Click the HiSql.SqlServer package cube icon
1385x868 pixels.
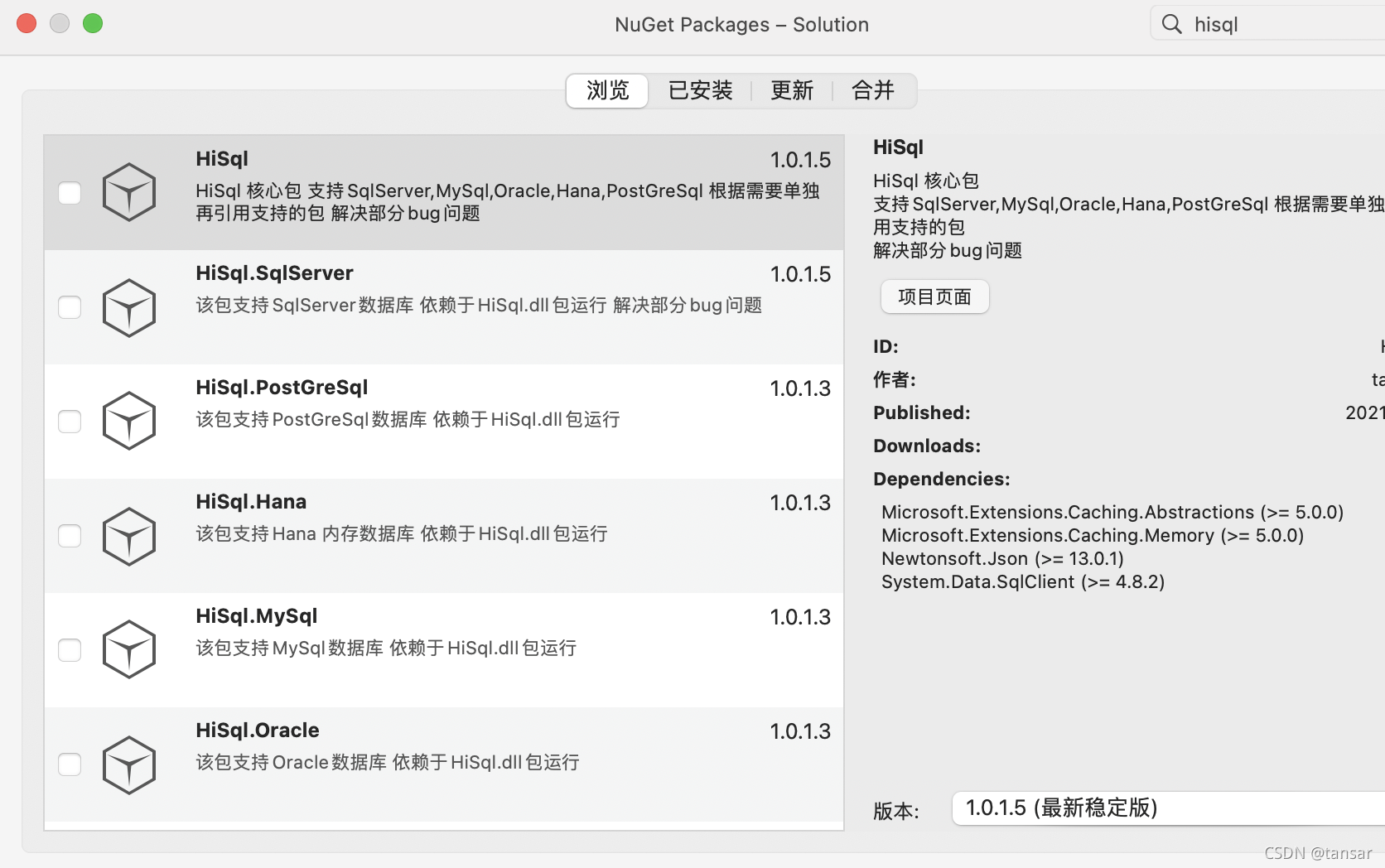129,307
